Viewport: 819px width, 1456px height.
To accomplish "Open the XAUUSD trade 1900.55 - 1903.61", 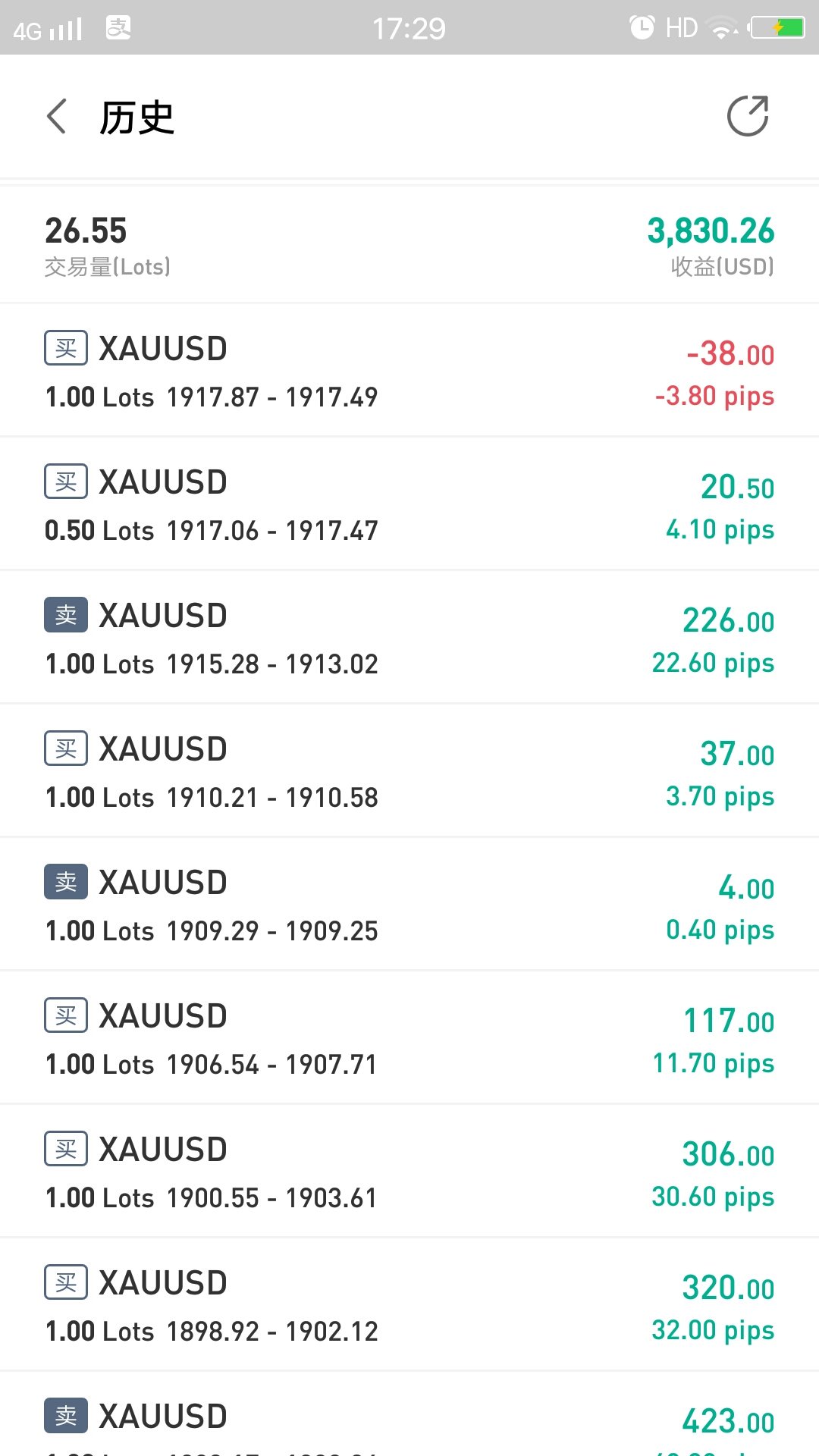I will tap(409, 1171).
